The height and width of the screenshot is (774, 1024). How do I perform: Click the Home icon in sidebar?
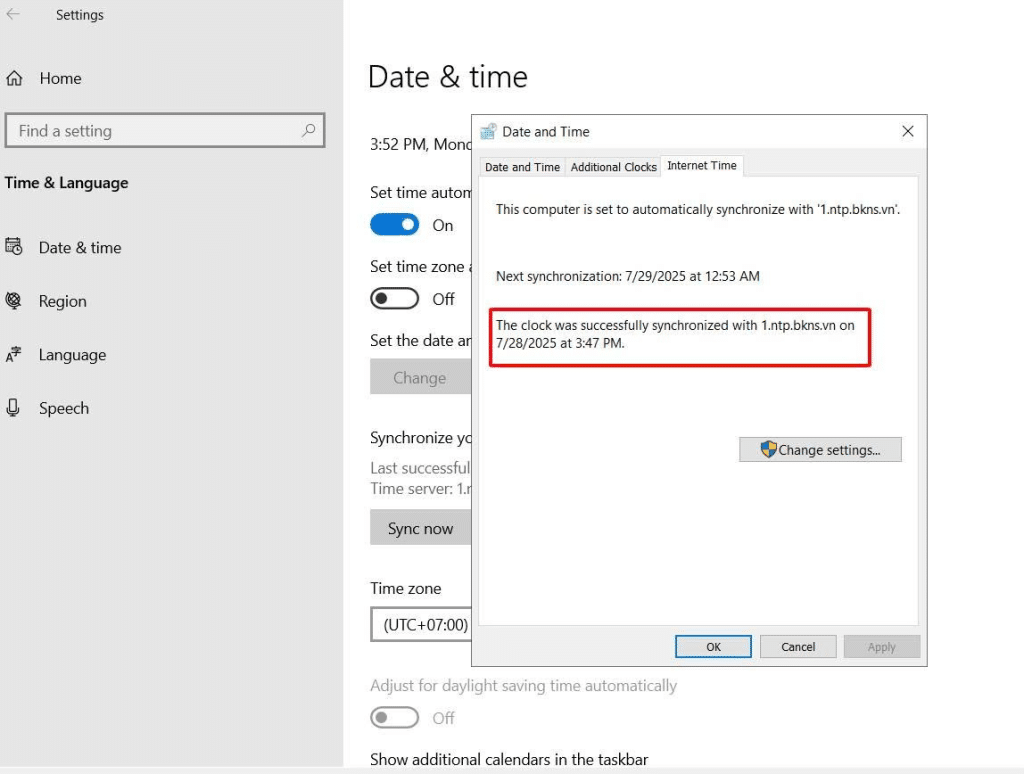coord(14,78)
